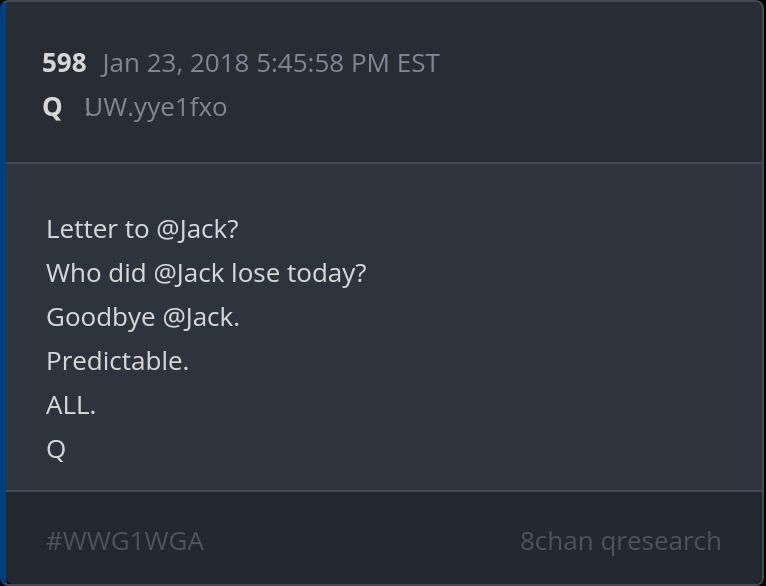Viewport: 766px width, 586px height.
Task: Click the Q signature in post body
Action: click(56, 450)
